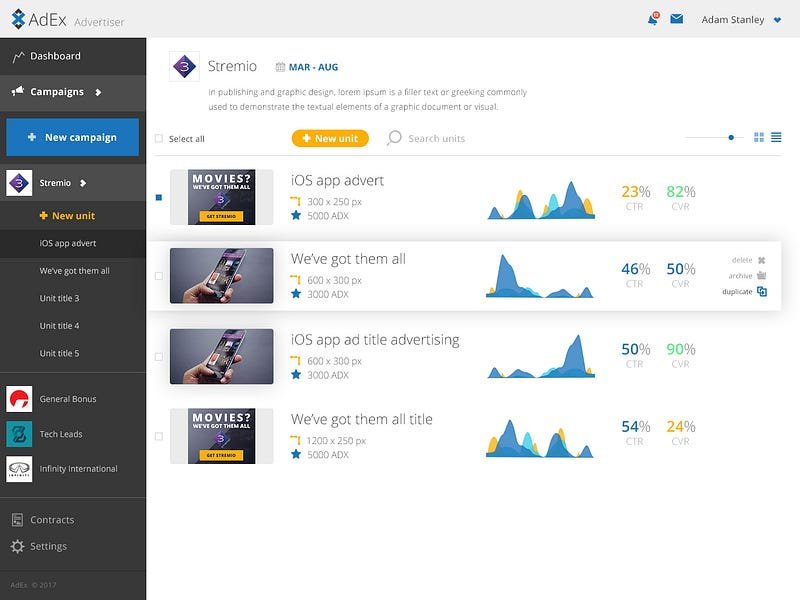This screenshot has height=600, width=800.
Task: Switch to grid view
Action: click(x=759, y=137)
